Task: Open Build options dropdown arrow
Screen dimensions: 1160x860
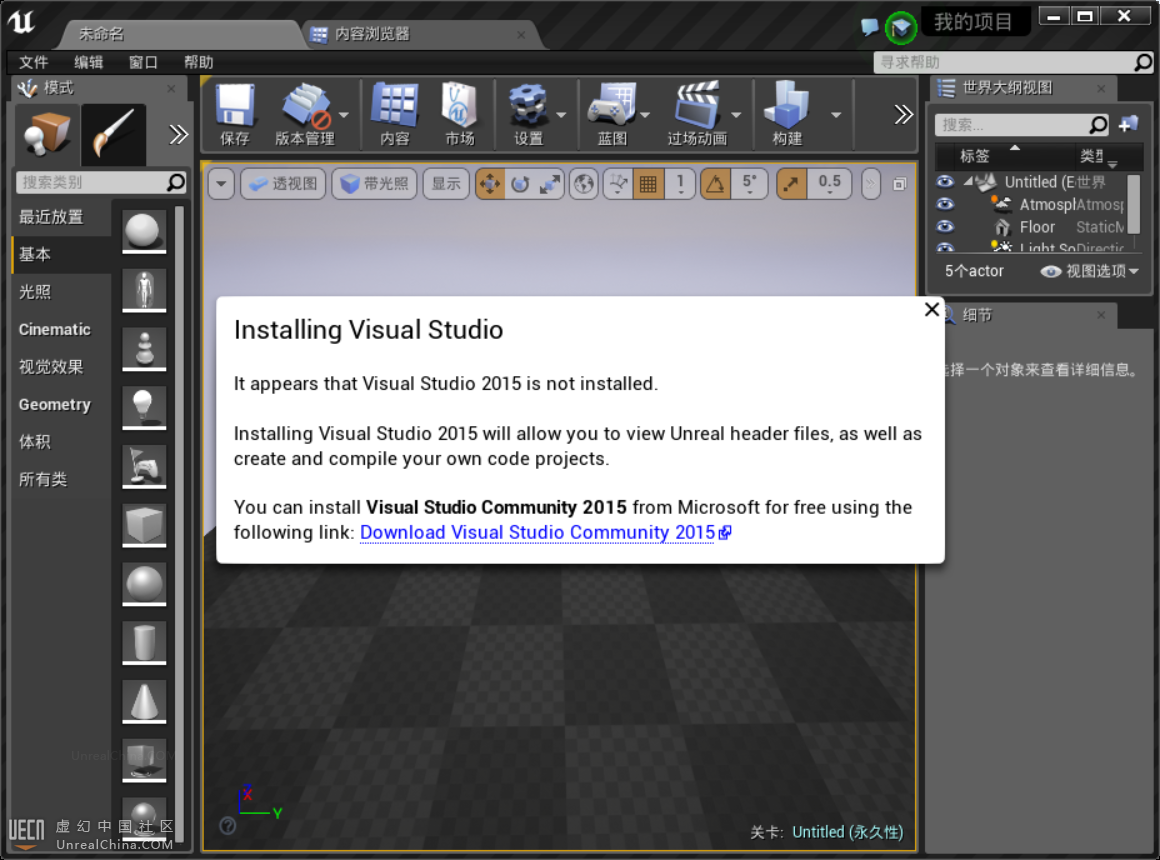Action: pos(836,115)
